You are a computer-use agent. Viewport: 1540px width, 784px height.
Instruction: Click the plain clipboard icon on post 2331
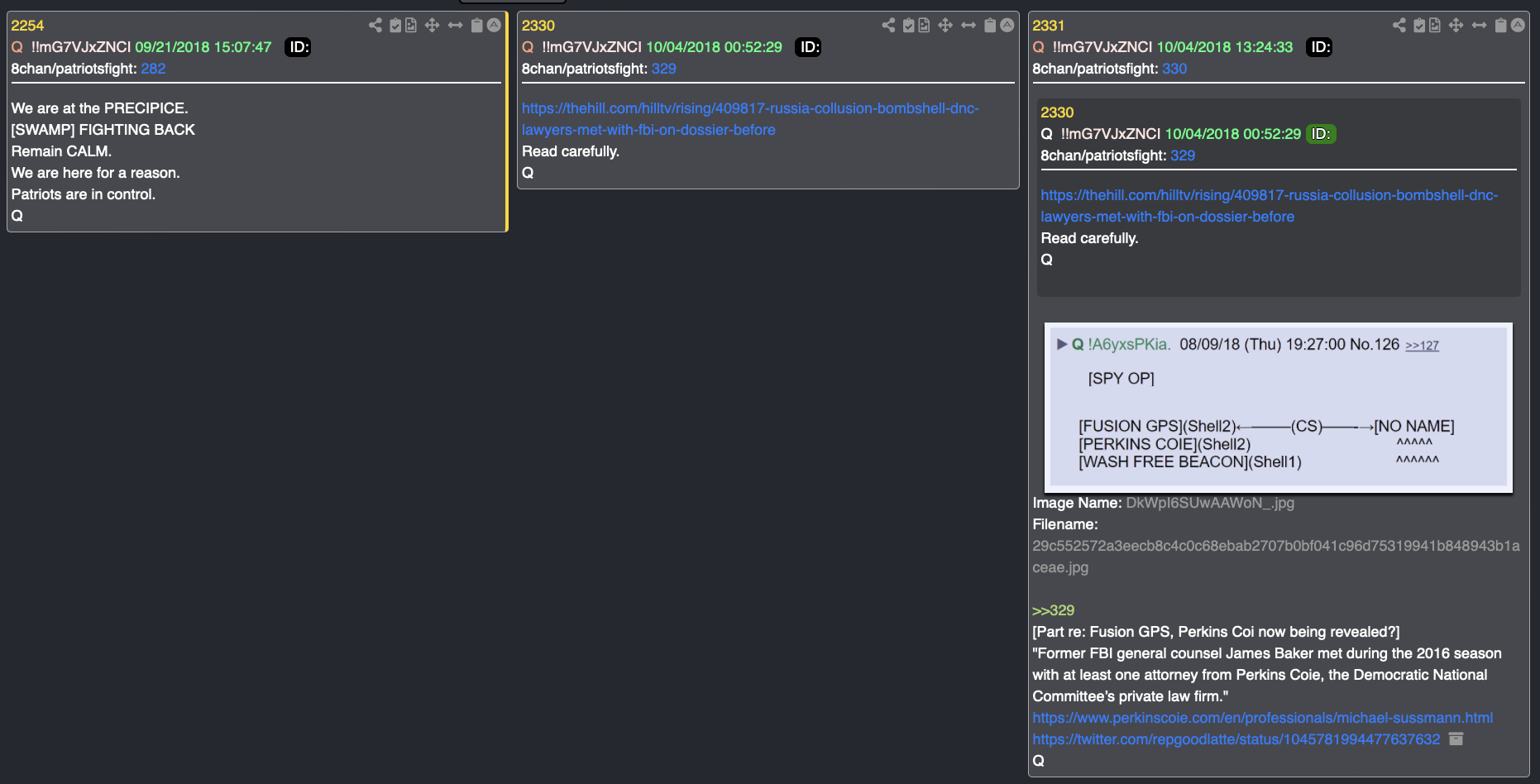(1500, 25)
